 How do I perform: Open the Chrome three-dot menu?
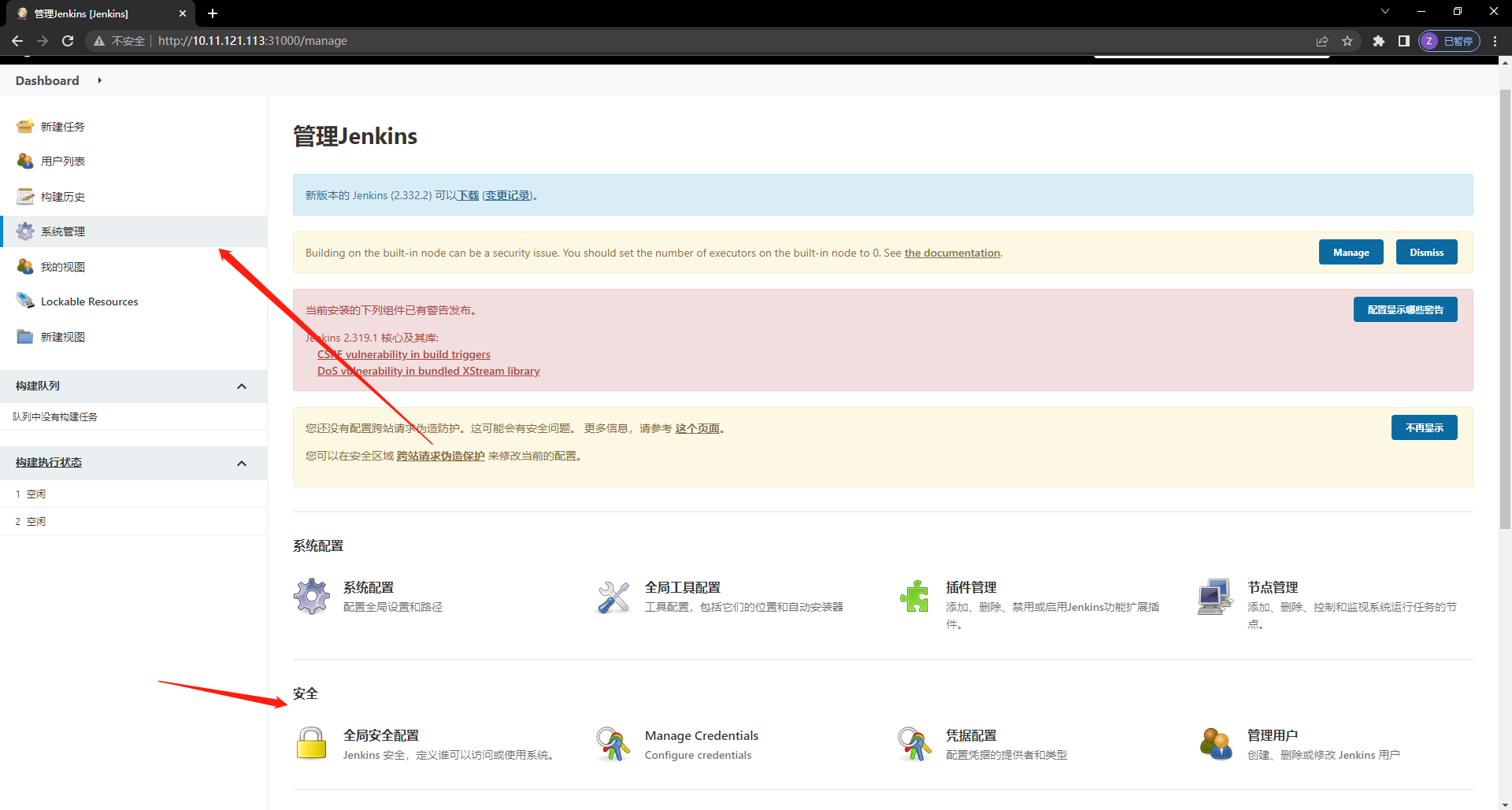(x=1495, y=41)
